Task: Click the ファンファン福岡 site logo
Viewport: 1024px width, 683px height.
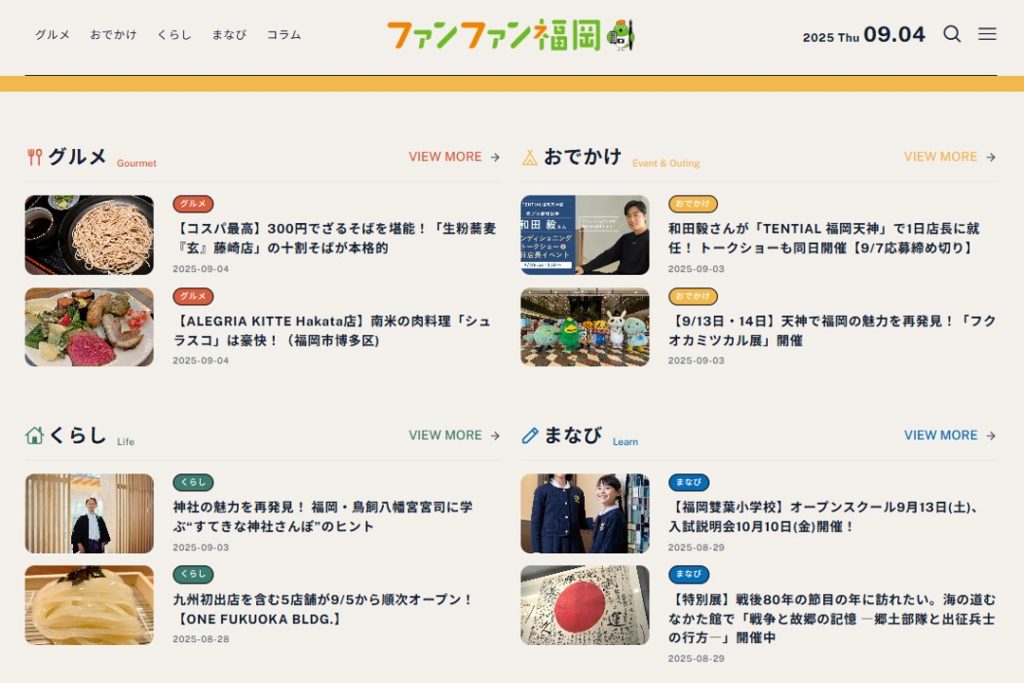Action: click(x=511, y=35)
